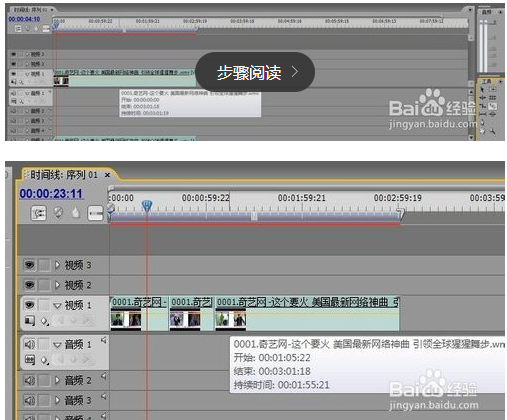The width and height of the screenshot is (507, 420).
Task: Toggle the 音频 1 track lock box, large timeline
Action: click(44, 344)
